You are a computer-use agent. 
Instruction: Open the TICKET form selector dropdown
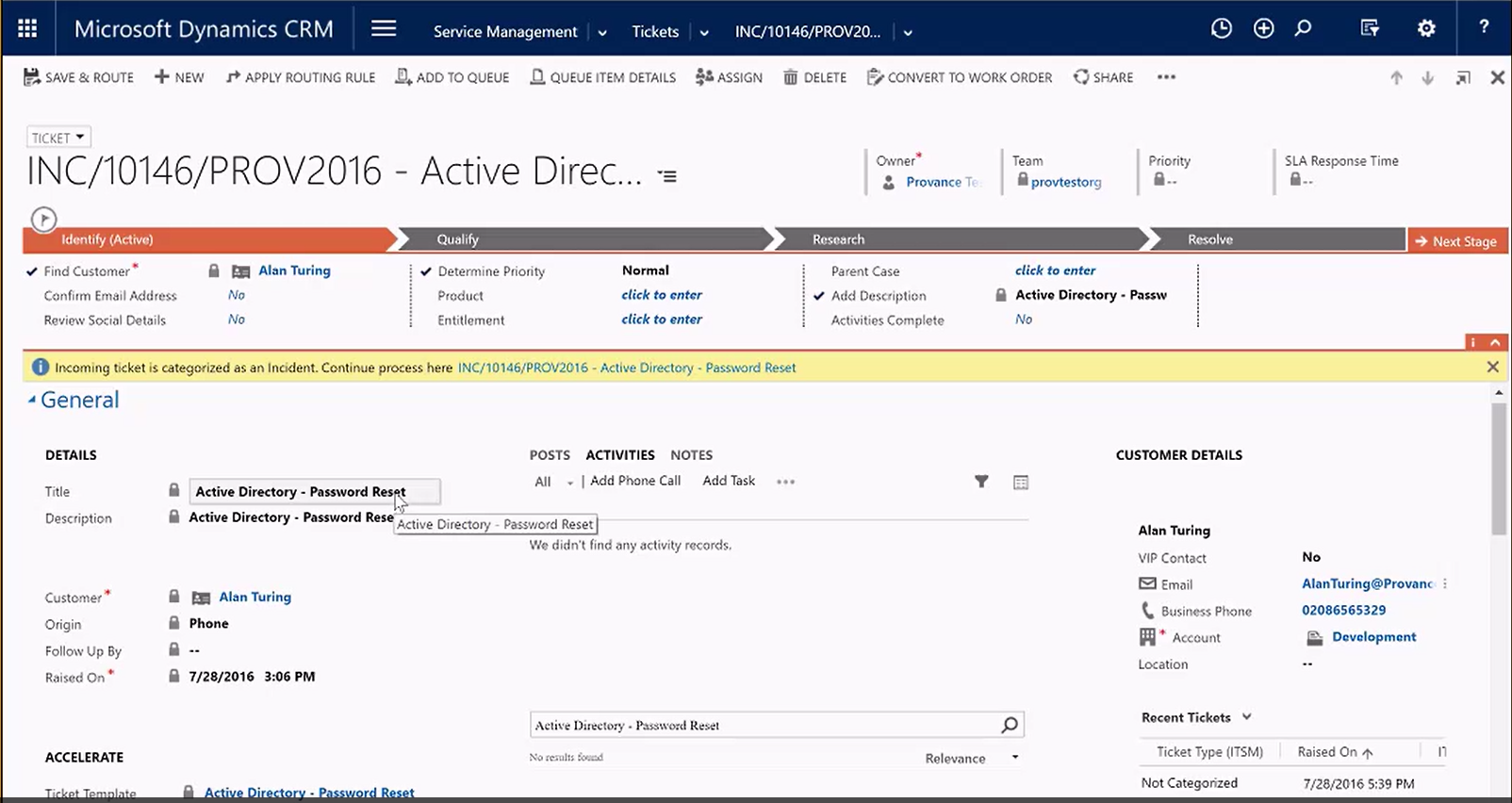point(58,138)
